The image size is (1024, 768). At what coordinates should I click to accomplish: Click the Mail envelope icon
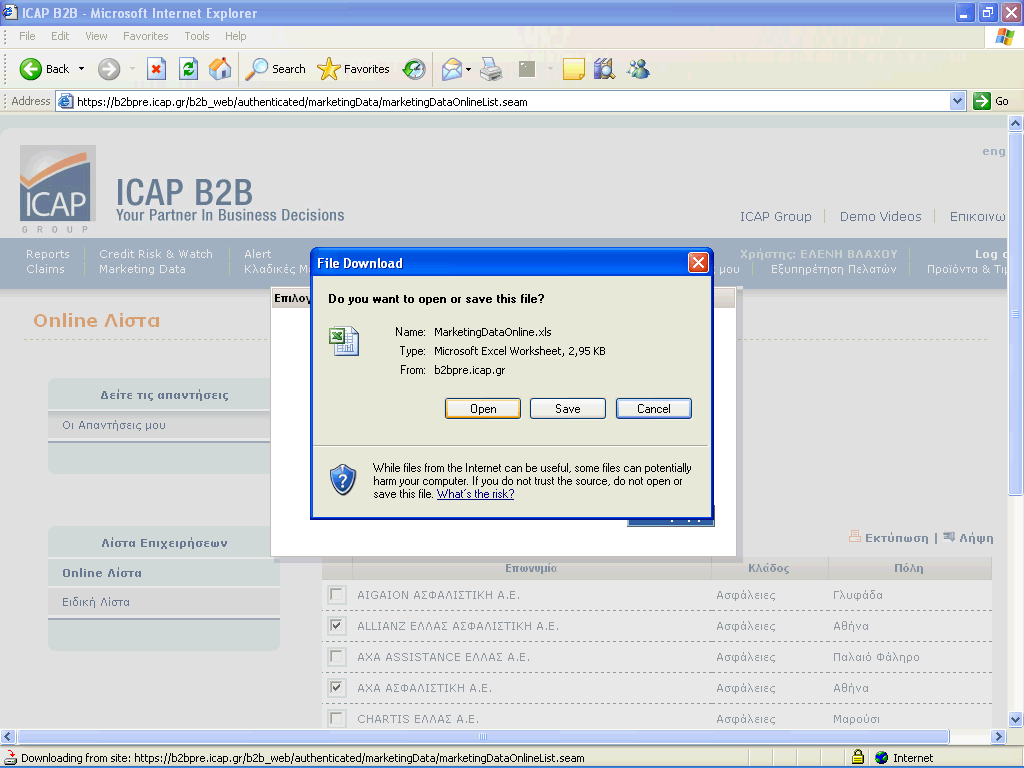452,69
